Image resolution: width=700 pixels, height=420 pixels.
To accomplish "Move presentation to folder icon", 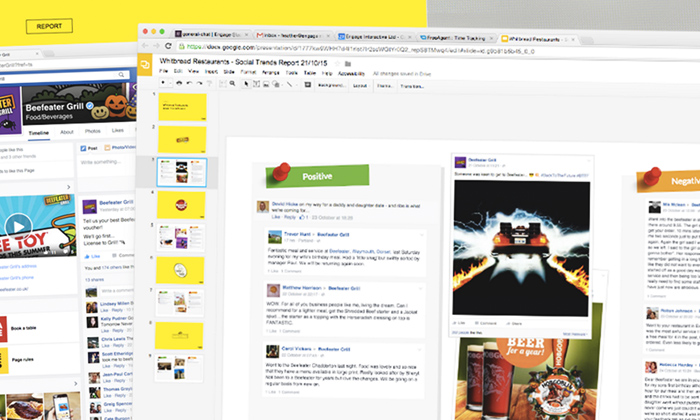I will [x=348, y=64].
